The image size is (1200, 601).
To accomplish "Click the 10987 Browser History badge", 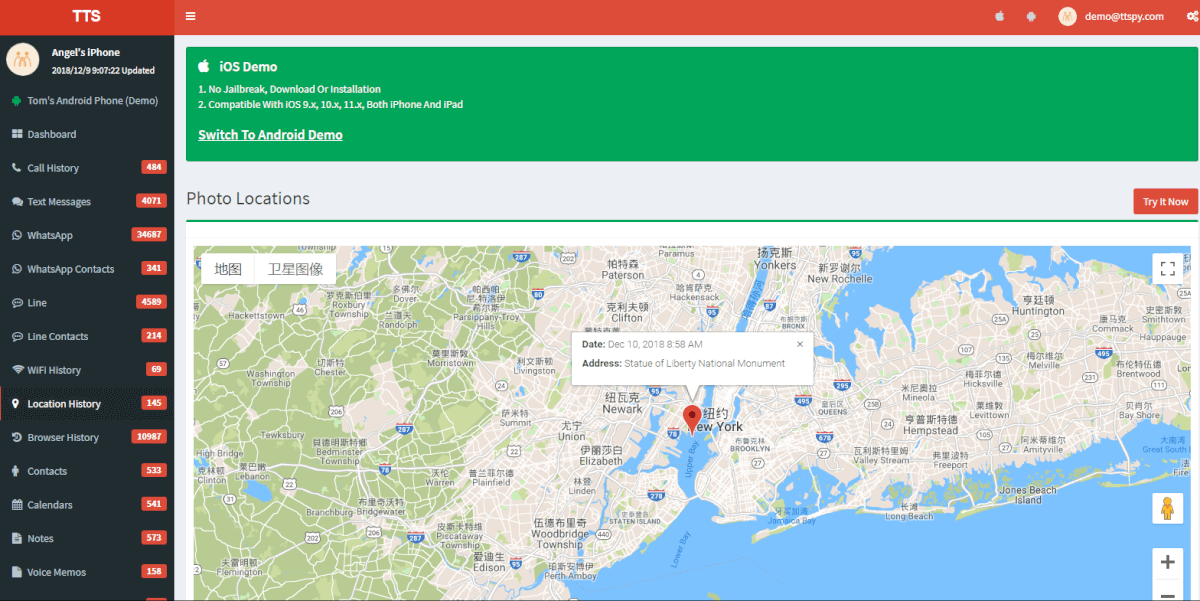I will tap(149, 437).
